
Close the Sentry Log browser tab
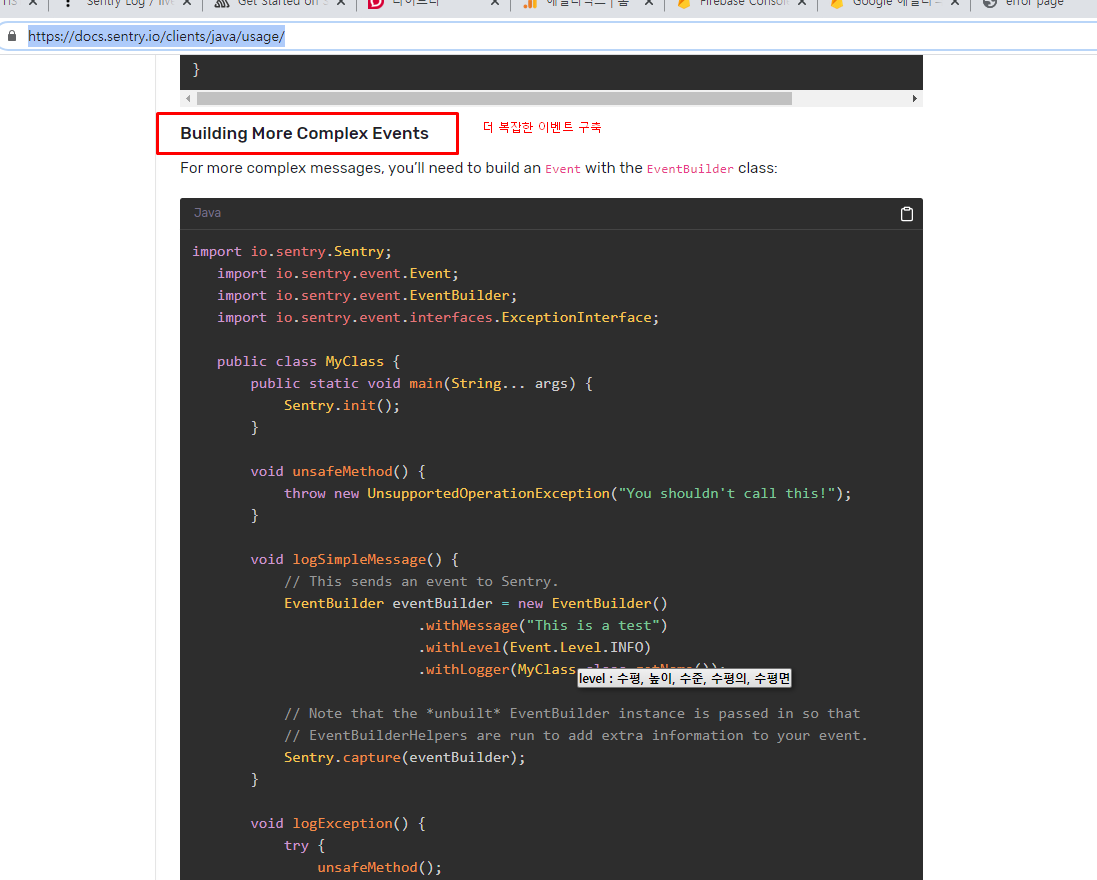tap(187, 3)
